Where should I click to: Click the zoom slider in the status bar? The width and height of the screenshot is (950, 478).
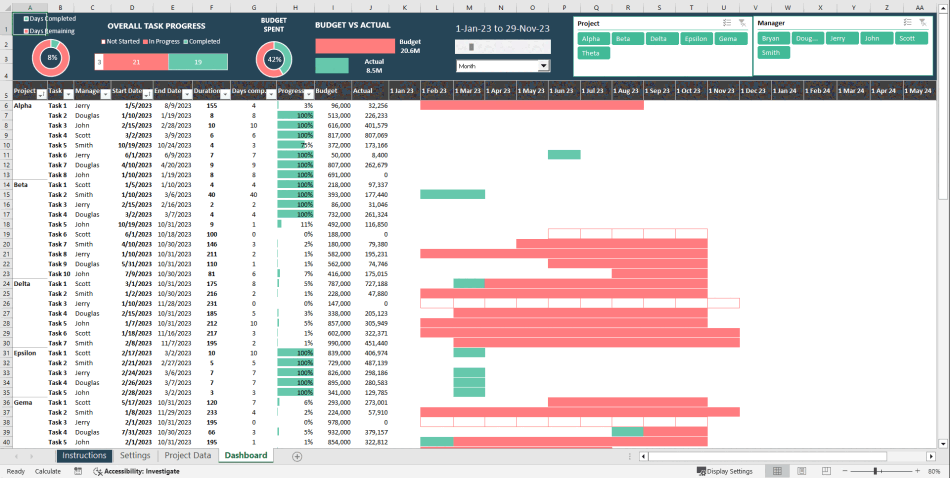(877, 471)
